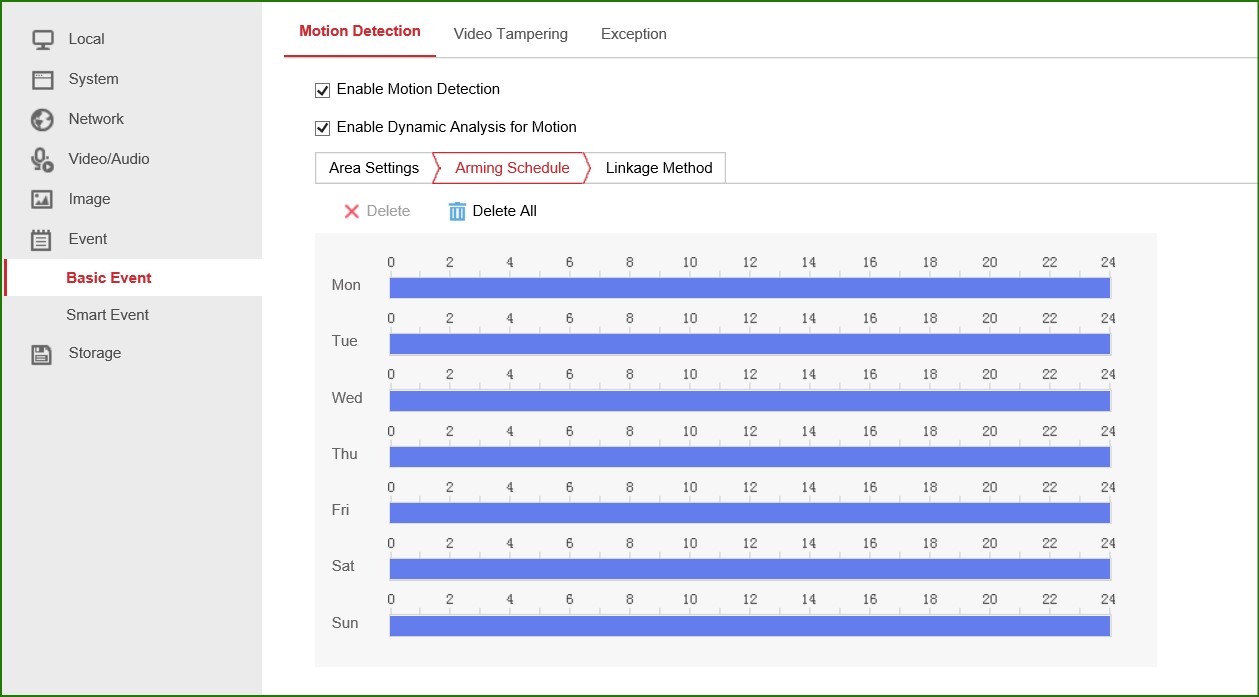Select Basic Event in the sidebar
Screen dimensions: 1259x697
tap(108, 278)
